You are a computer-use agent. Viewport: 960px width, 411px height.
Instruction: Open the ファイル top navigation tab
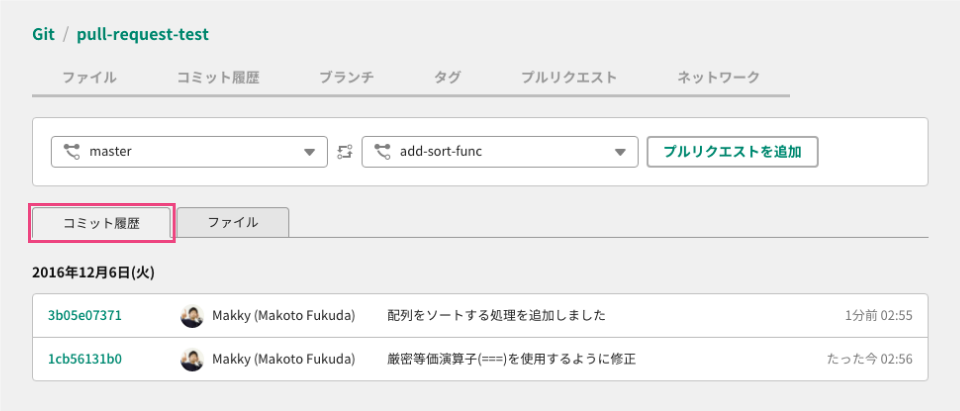coord(89,78)
